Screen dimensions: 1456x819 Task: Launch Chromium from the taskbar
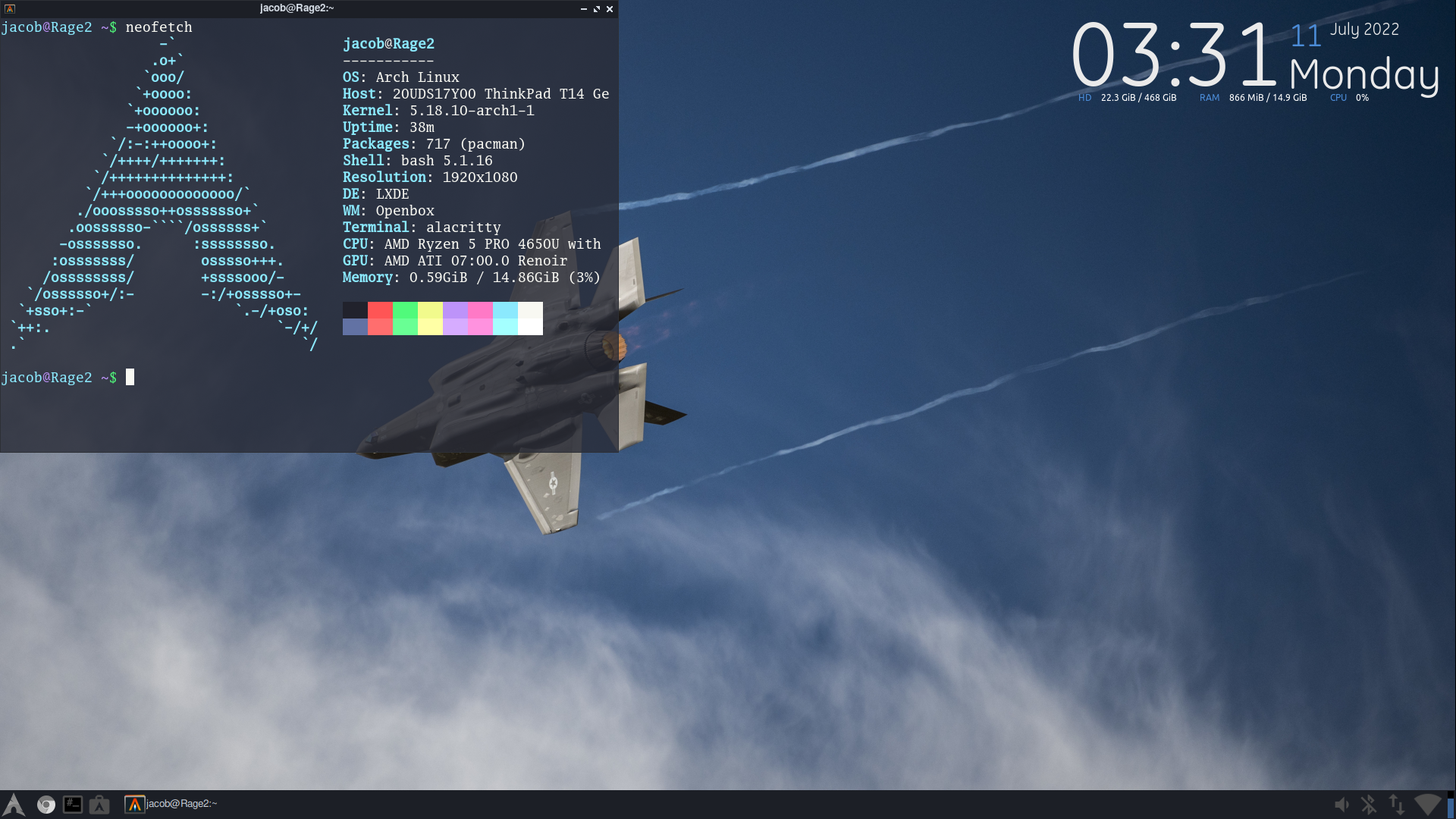tap(46, 805)
